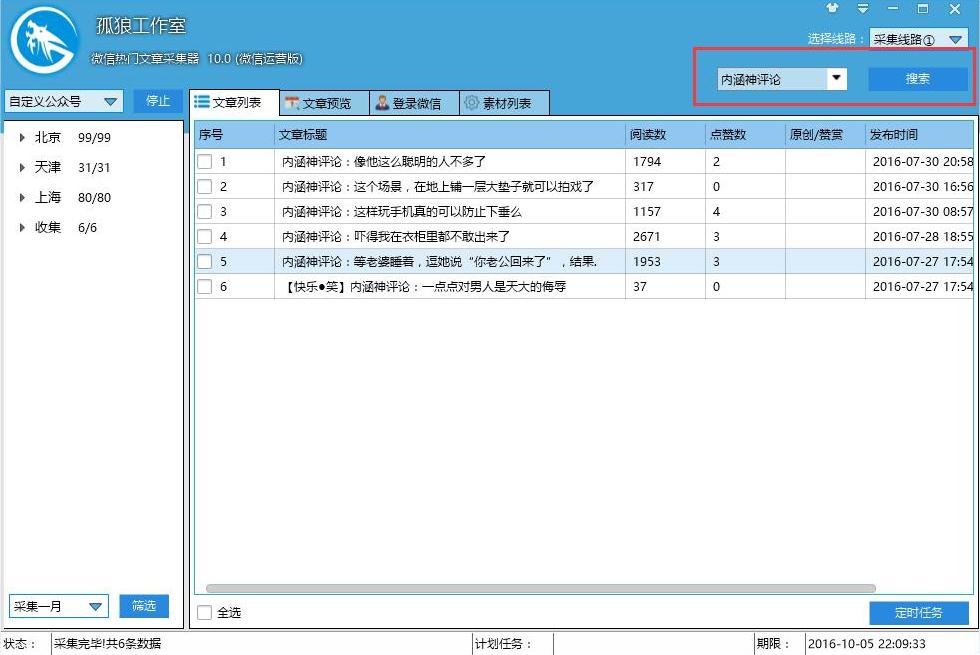Click the 定时任务 scheduled task button
Screen dimensions: 980x655
(x=919, y=613)
